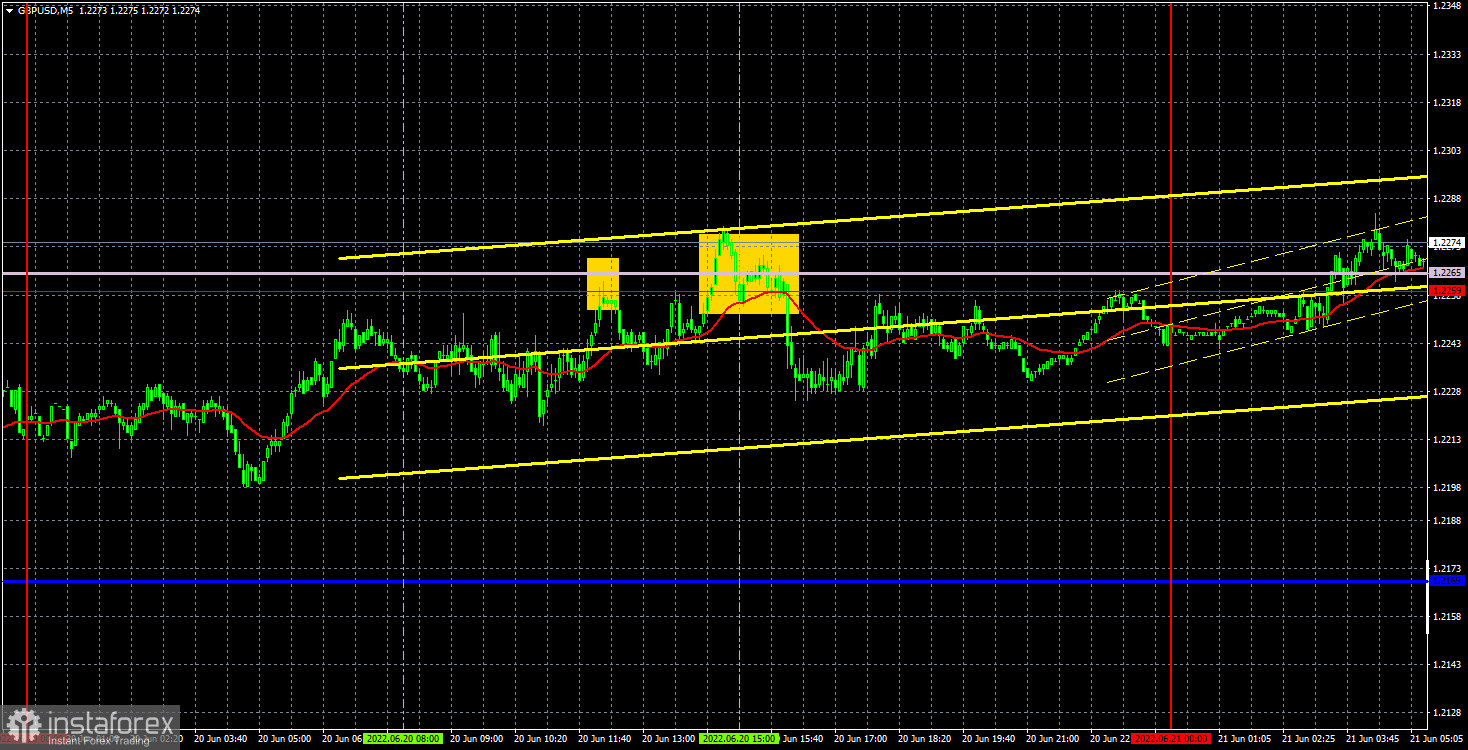
Task: Click the 20 Jun 13:00 time label
Action: 670,738
